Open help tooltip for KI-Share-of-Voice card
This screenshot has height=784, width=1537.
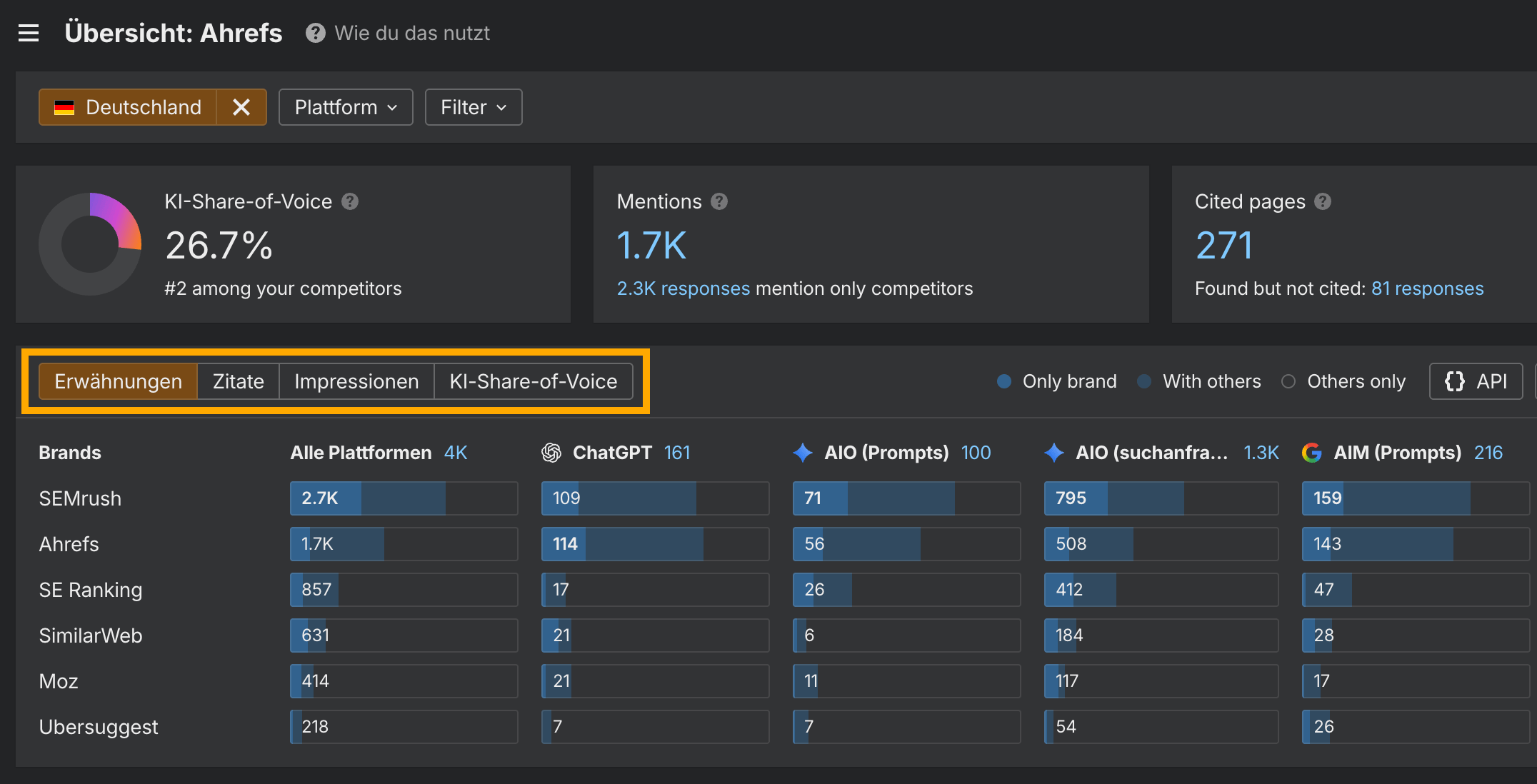coord(350,201)
